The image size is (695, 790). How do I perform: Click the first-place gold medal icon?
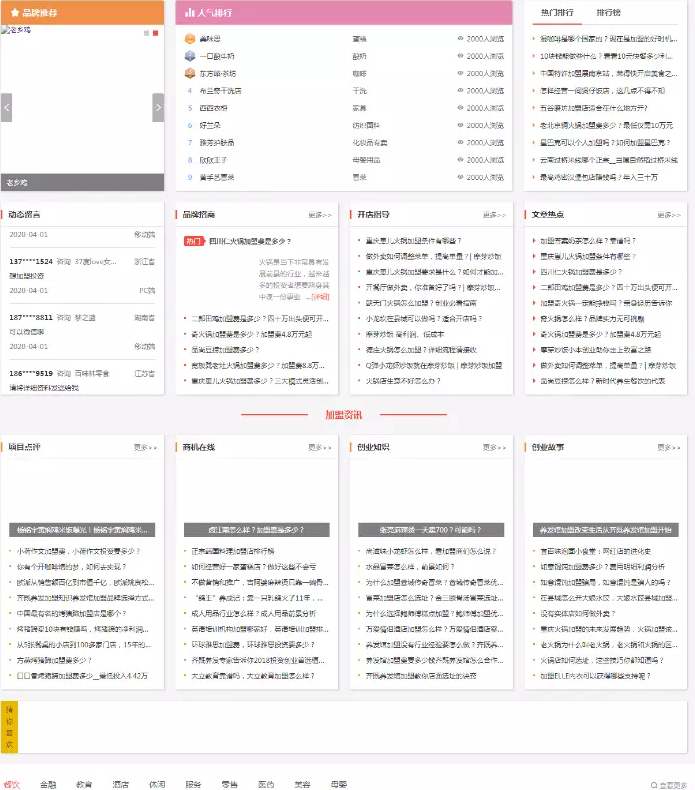pos(190,39)
